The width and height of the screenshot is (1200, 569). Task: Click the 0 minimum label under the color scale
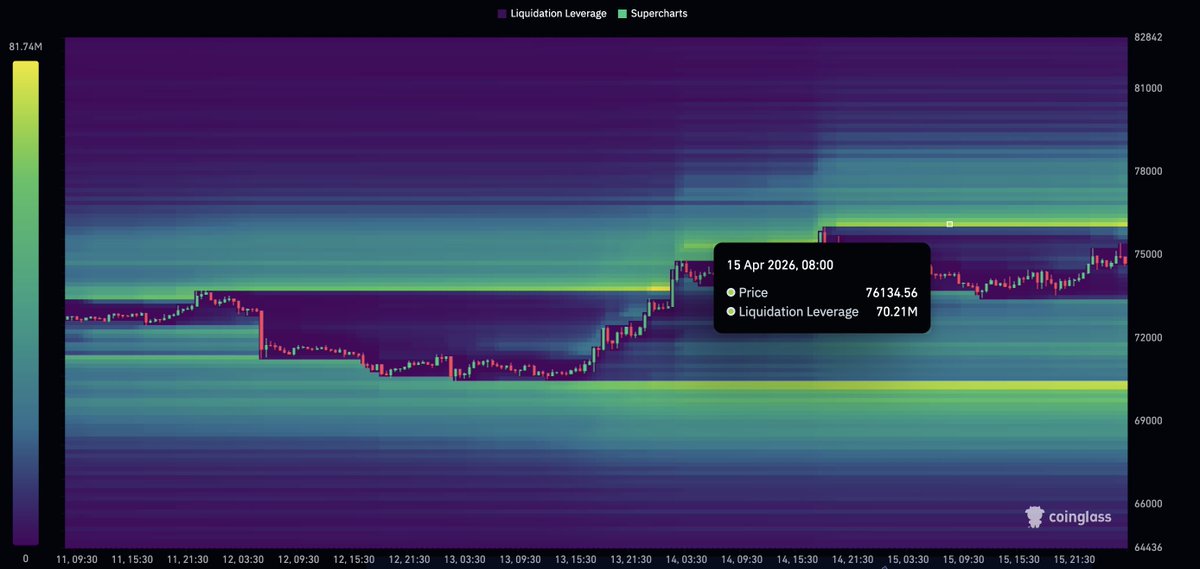tap(25, 557)
